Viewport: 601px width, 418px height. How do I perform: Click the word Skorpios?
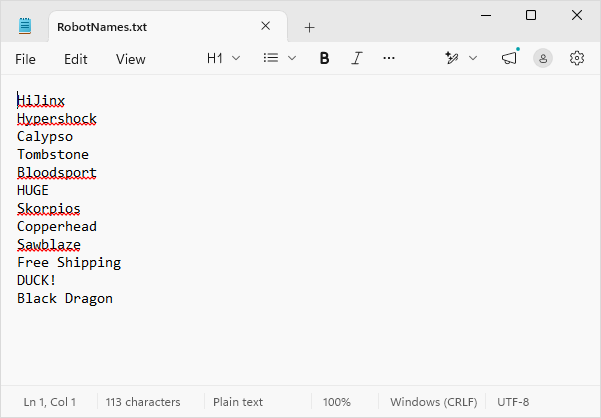coord(49,209)
